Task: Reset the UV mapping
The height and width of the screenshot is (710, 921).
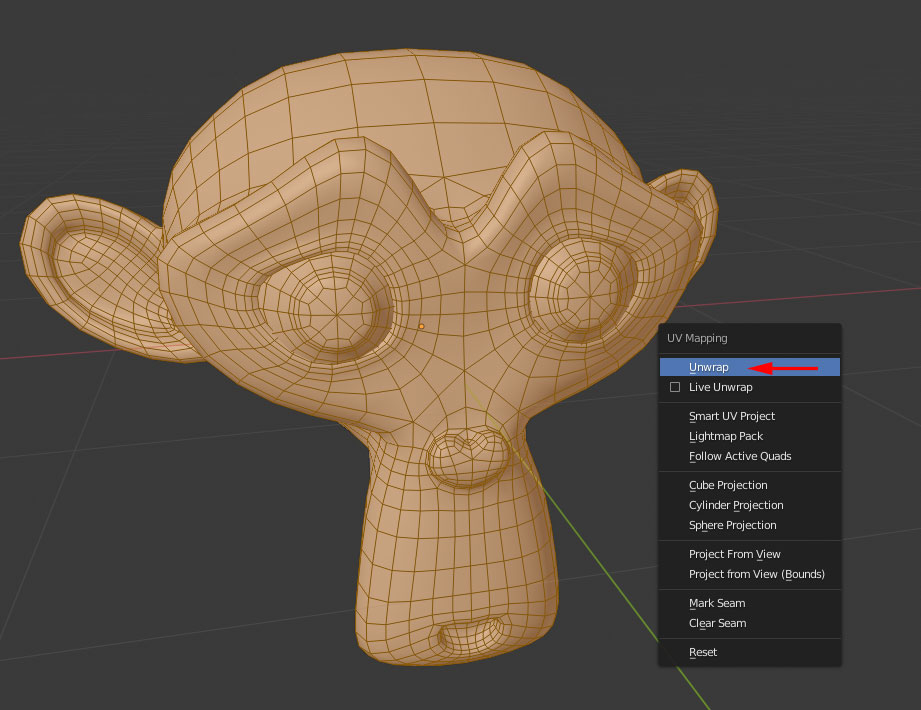Action: (x=703, y=652)
